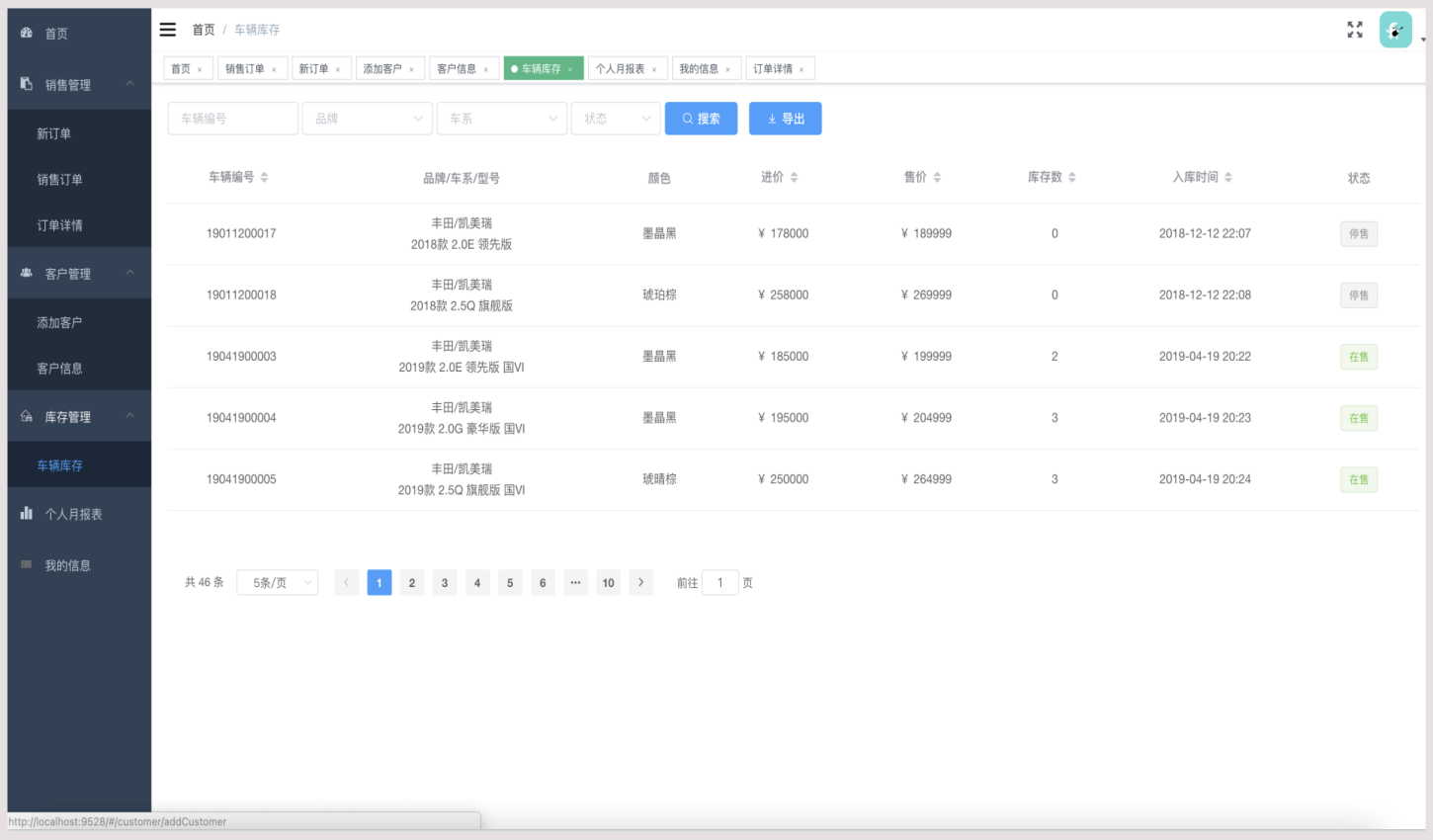
Task: Open 添加客户 in the sidebar
Action: 59,322
